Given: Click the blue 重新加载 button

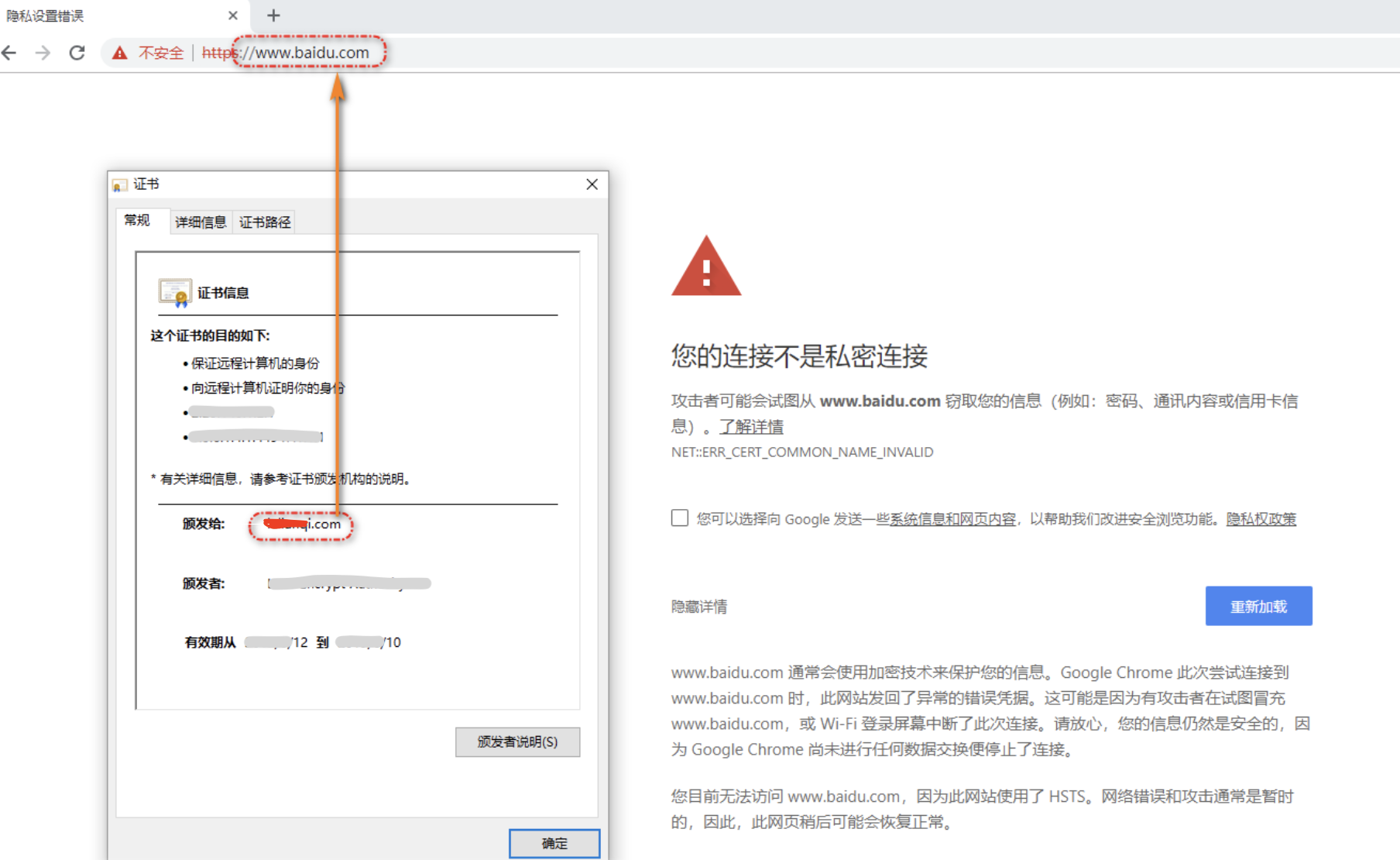Looking at the screenshot, I should pyautogui.click(x=1258, y=606).
